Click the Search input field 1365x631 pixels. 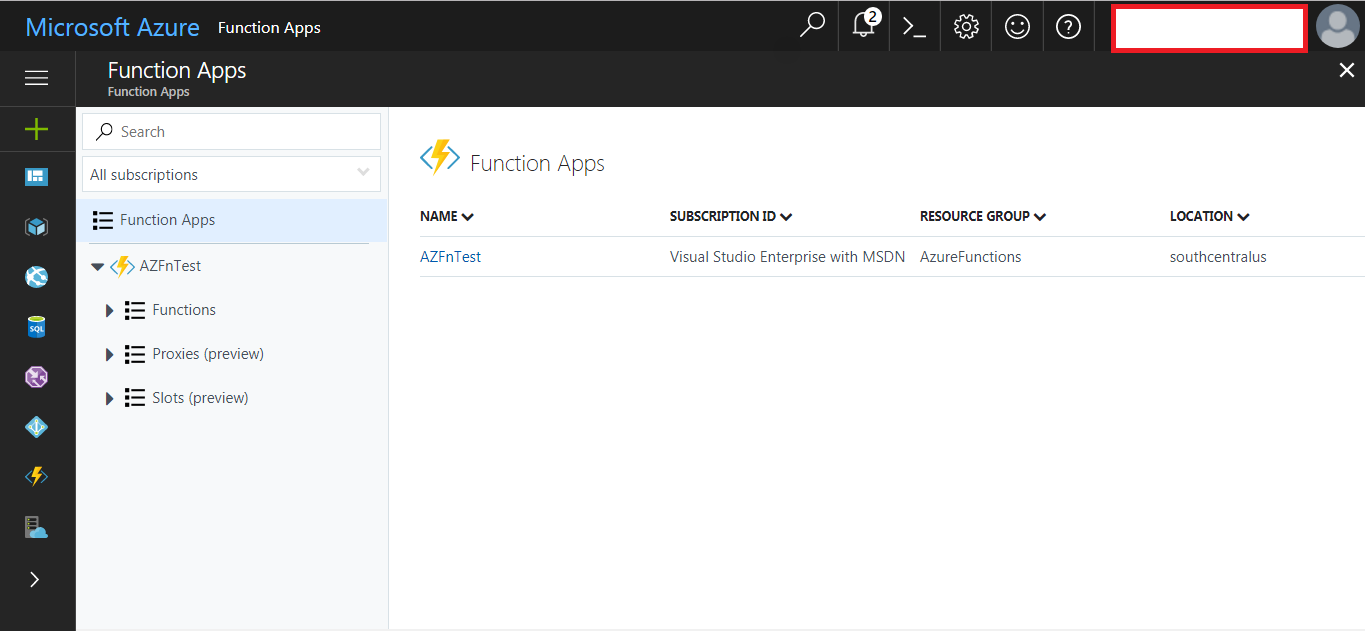click(231, 132)
